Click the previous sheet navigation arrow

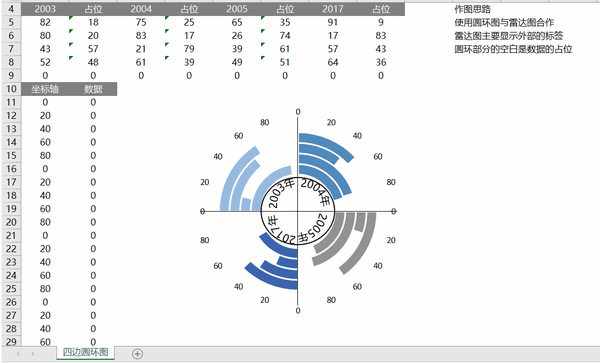click(x=18, y=353)
